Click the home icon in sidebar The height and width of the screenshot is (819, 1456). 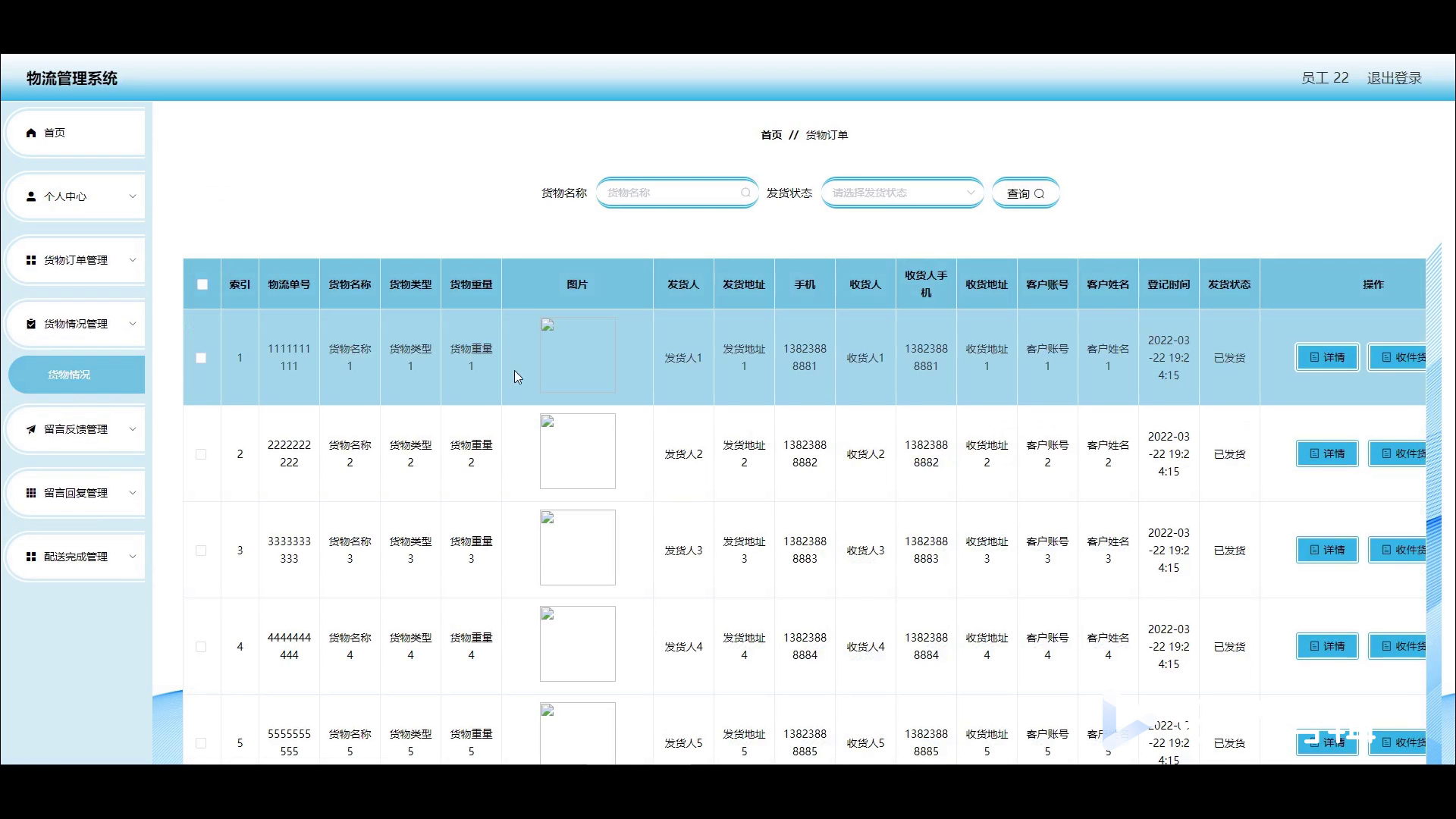(x=31, y=133)
